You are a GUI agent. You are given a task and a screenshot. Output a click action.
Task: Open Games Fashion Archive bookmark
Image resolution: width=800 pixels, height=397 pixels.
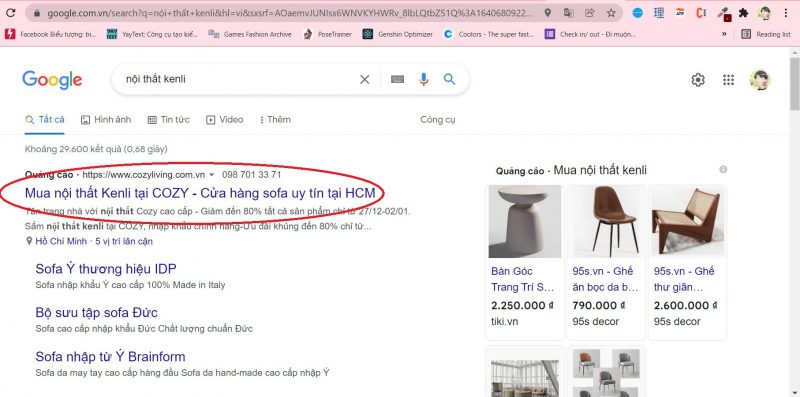(x=250, y=34)
